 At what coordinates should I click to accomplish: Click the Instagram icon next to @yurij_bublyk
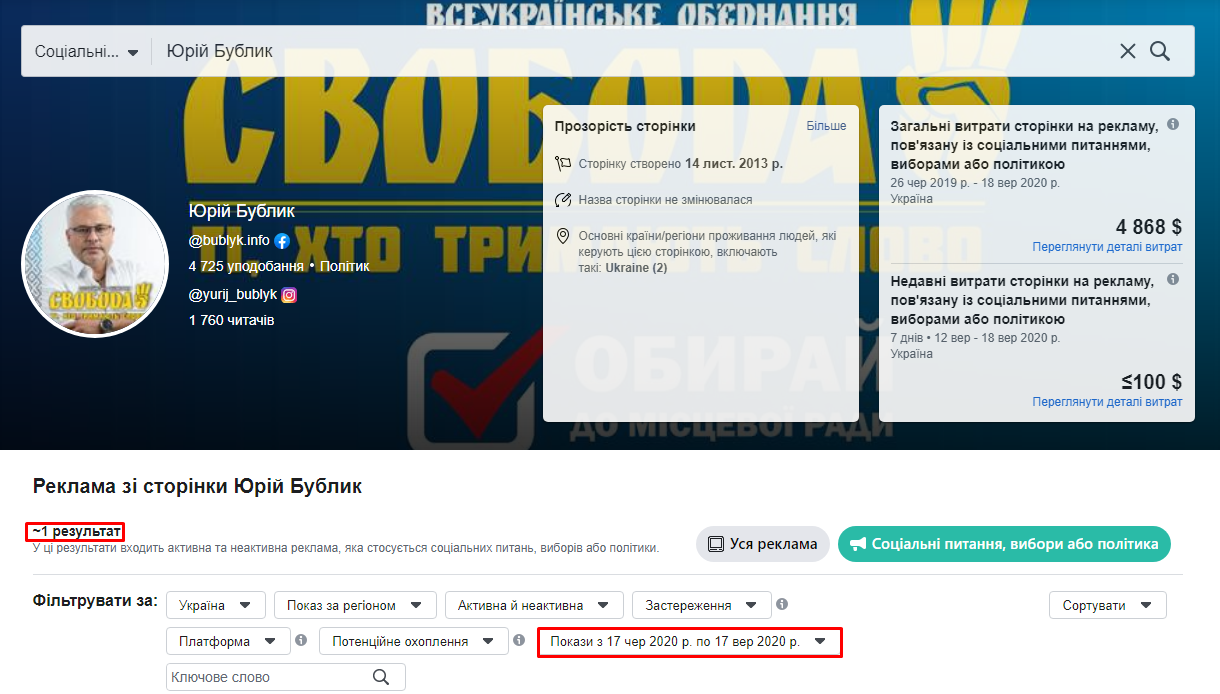[x=289, y=295]
